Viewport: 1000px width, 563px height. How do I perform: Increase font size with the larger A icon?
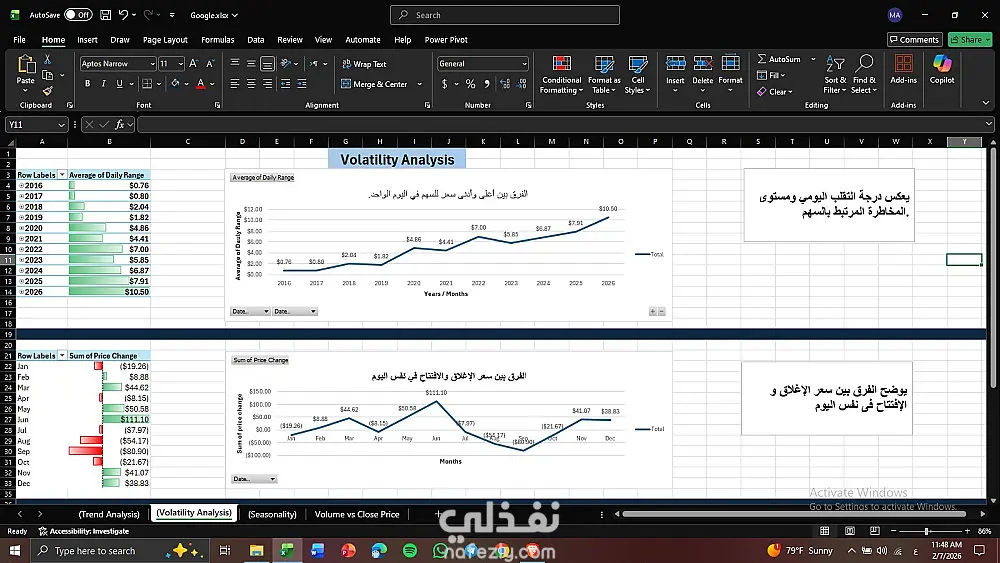(x=194, y=63)
